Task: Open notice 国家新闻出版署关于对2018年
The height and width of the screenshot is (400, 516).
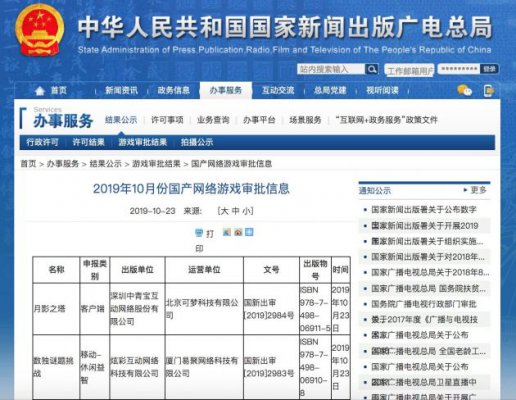Action: (x=428, y=257)
